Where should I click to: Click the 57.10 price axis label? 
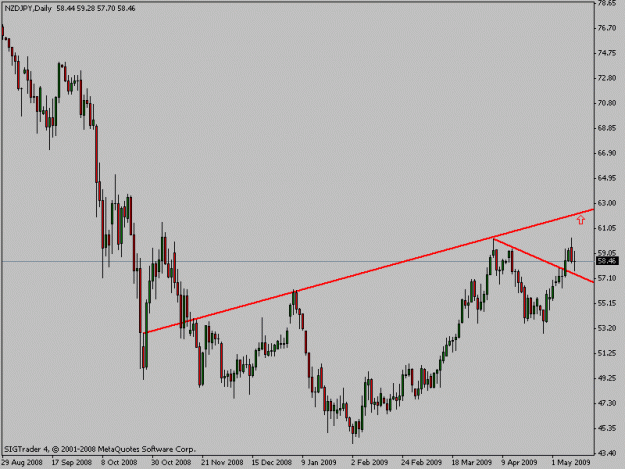click(x=607, y=278)
